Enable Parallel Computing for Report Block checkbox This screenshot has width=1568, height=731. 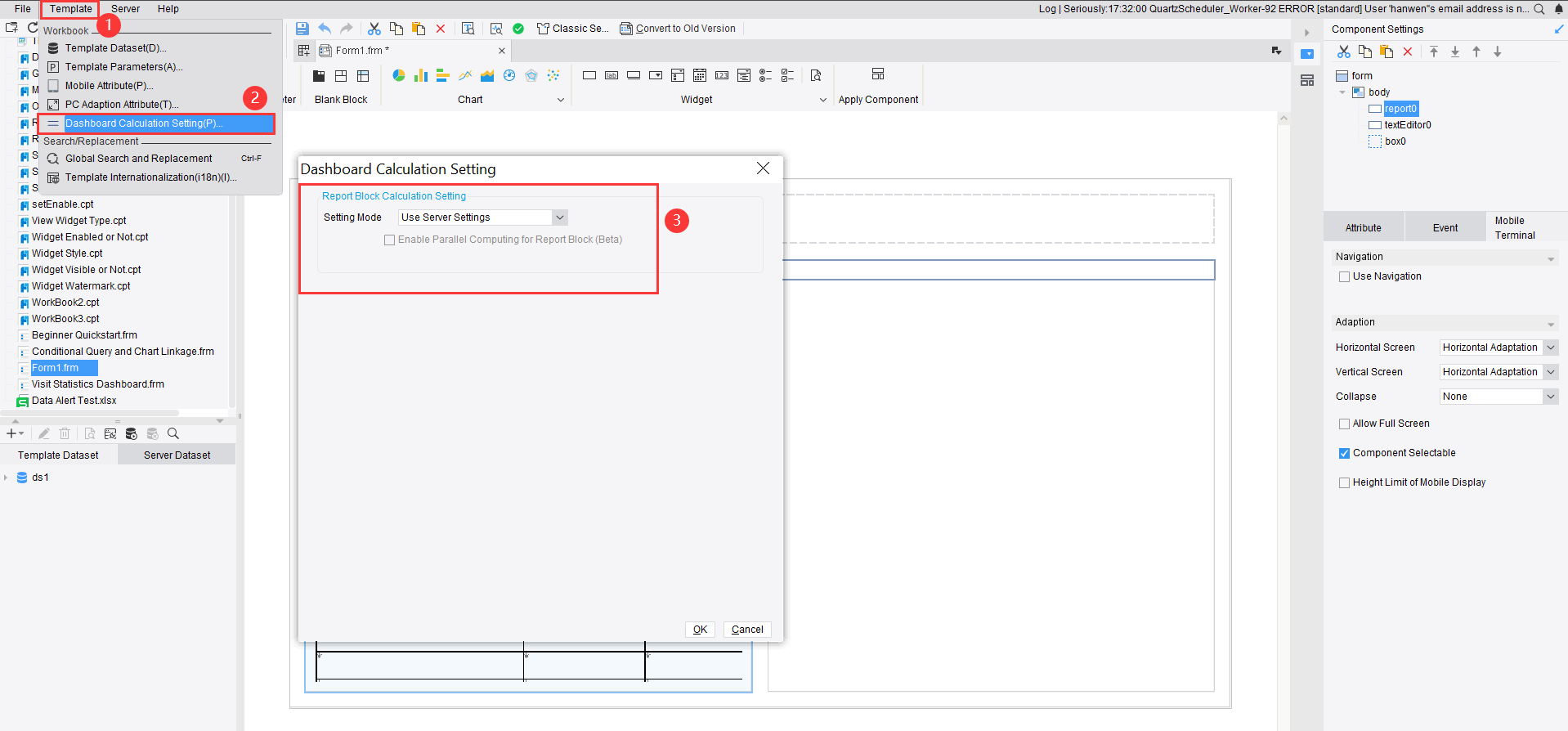click(390, 240)
